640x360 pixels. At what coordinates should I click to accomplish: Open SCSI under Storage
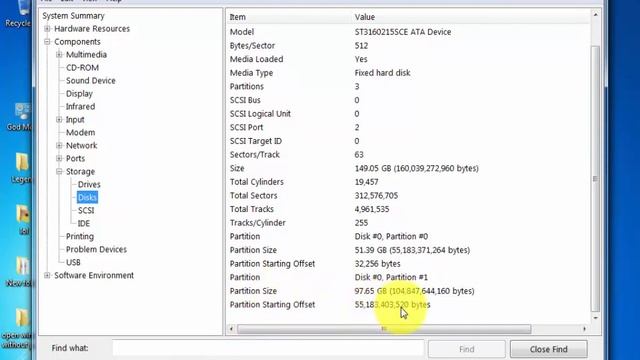click(x=86, y=211)
